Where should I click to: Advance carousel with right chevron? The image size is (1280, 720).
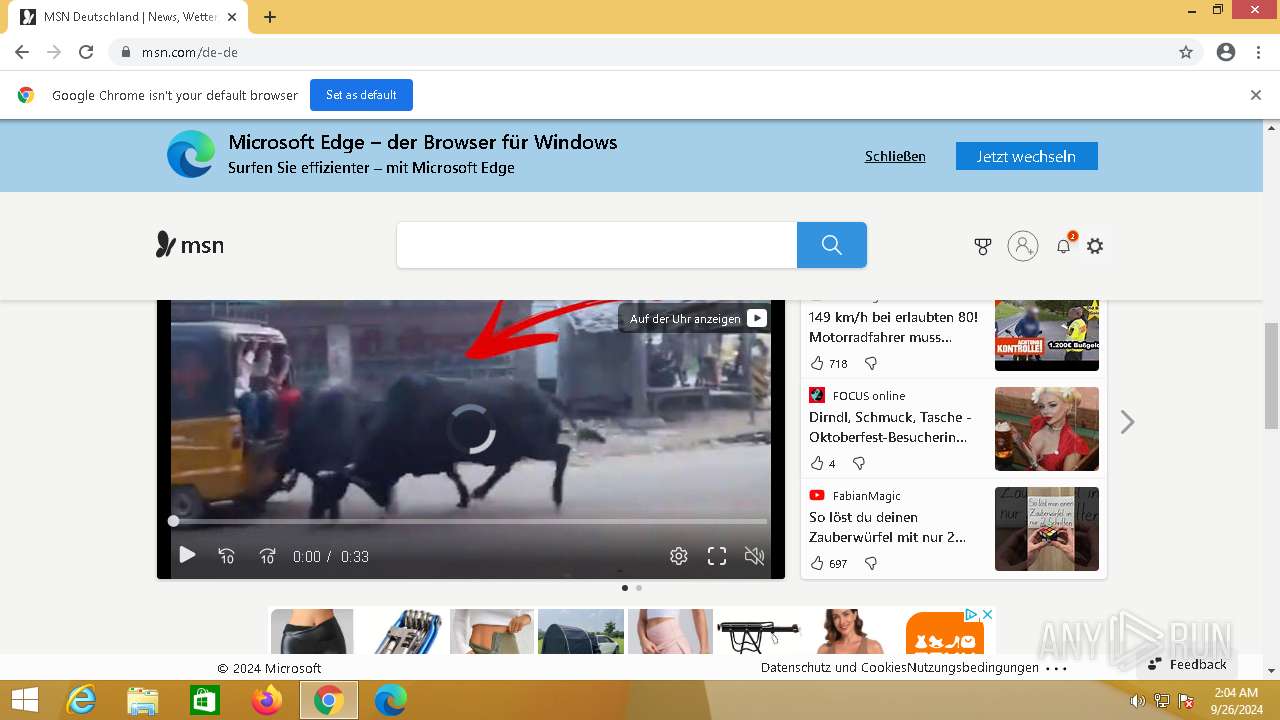(1127, 422)
